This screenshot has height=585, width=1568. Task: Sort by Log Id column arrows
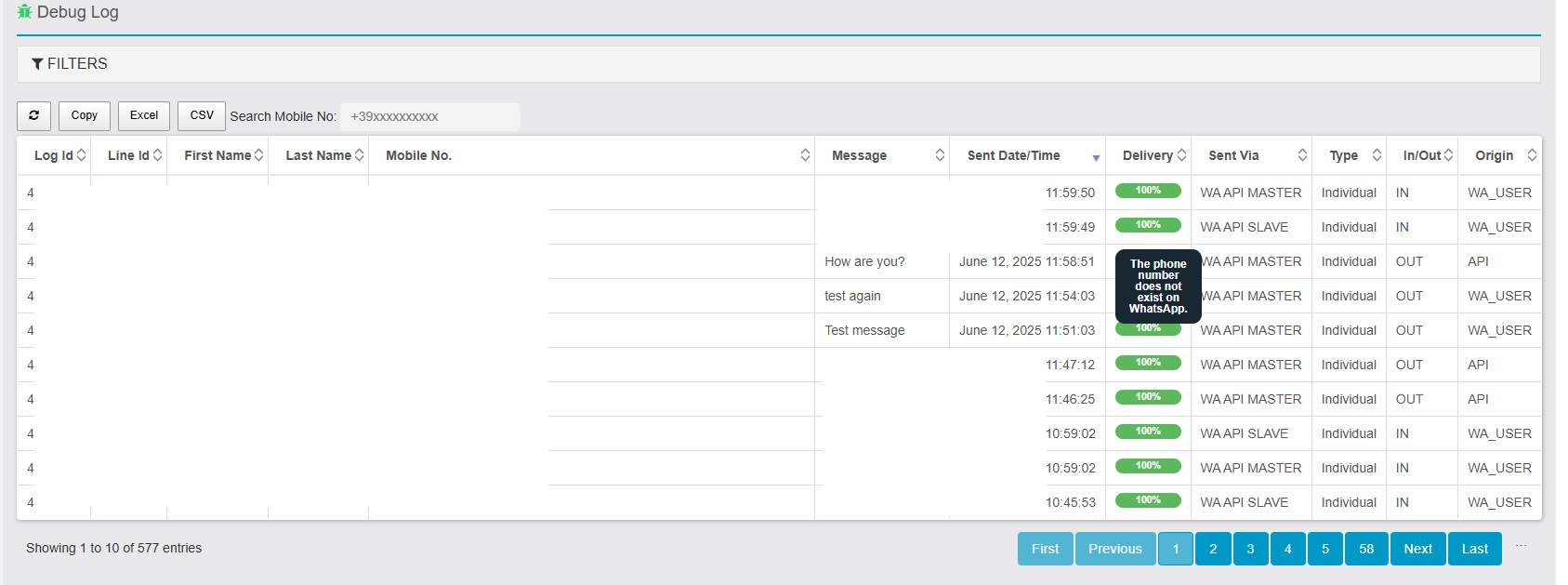tap(82, 155)
